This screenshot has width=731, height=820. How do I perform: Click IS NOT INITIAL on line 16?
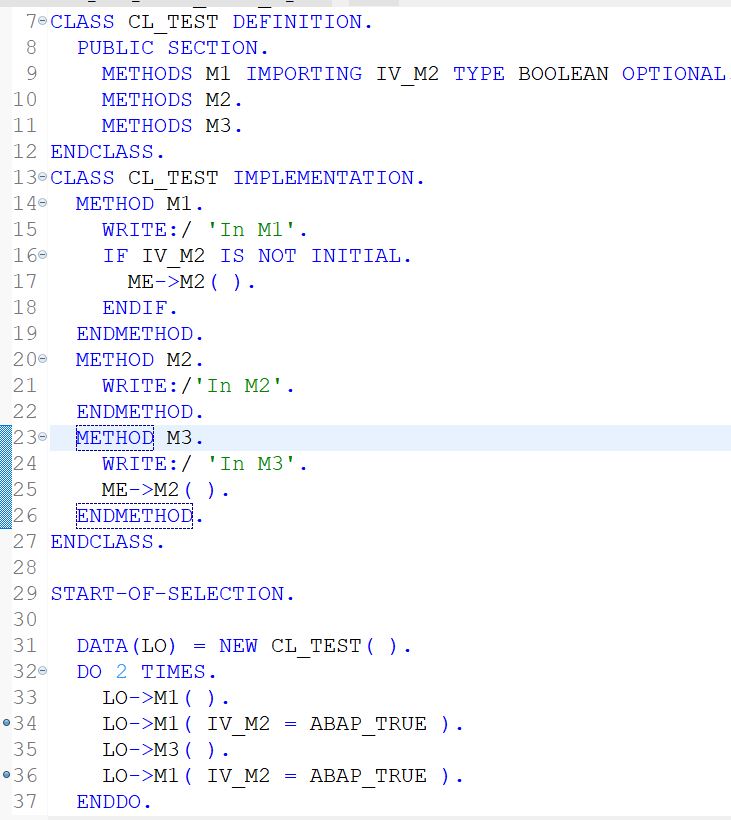click(311, 256)
